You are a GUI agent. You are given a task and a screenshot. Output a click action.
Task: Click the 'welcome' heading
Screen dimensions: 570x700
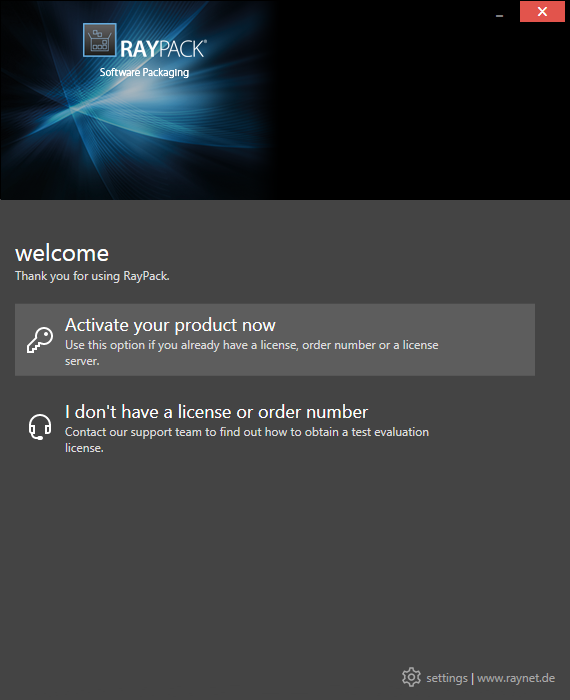(62, 253)
